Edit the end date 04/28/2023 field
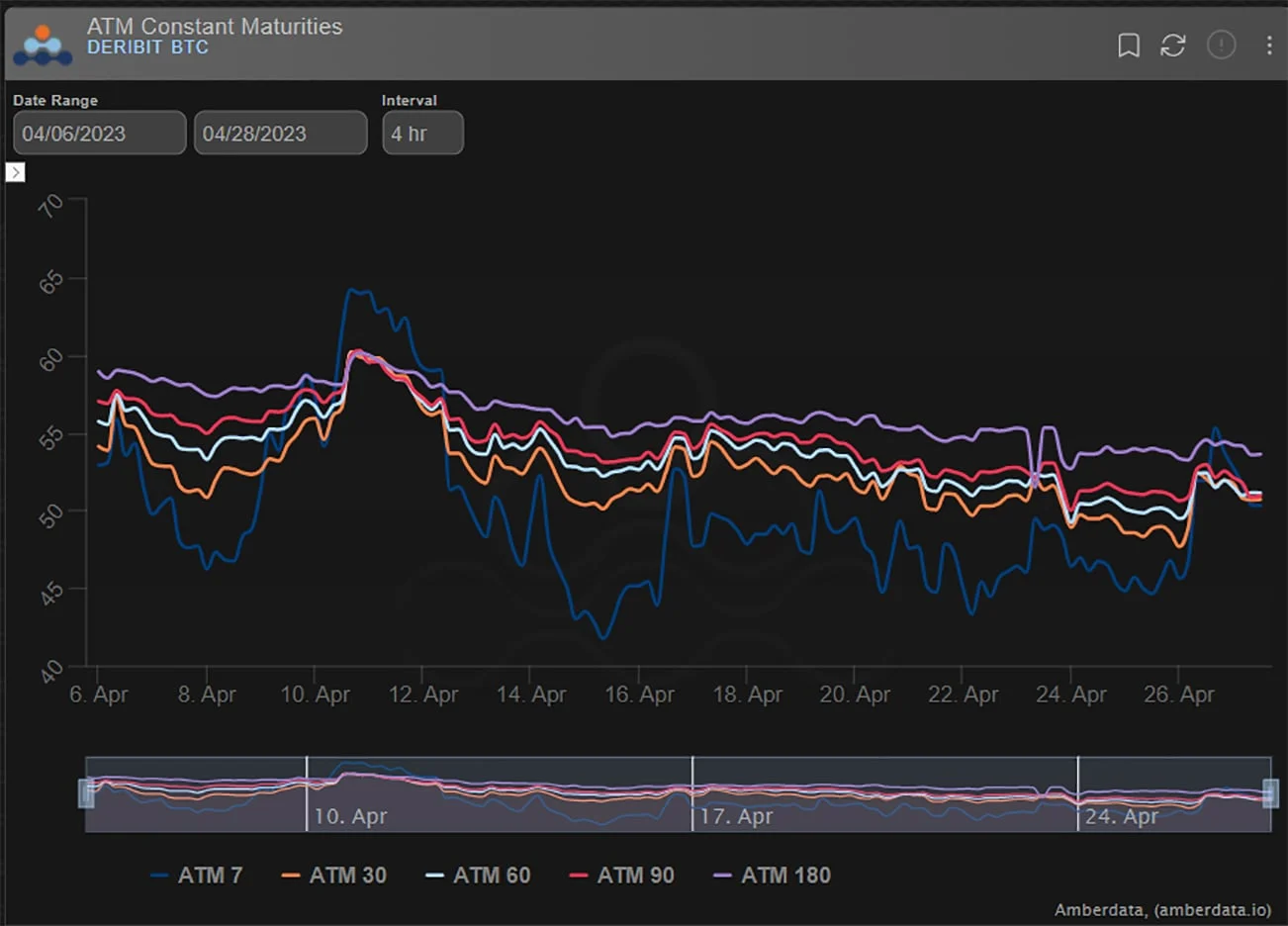 click(280, 133)
